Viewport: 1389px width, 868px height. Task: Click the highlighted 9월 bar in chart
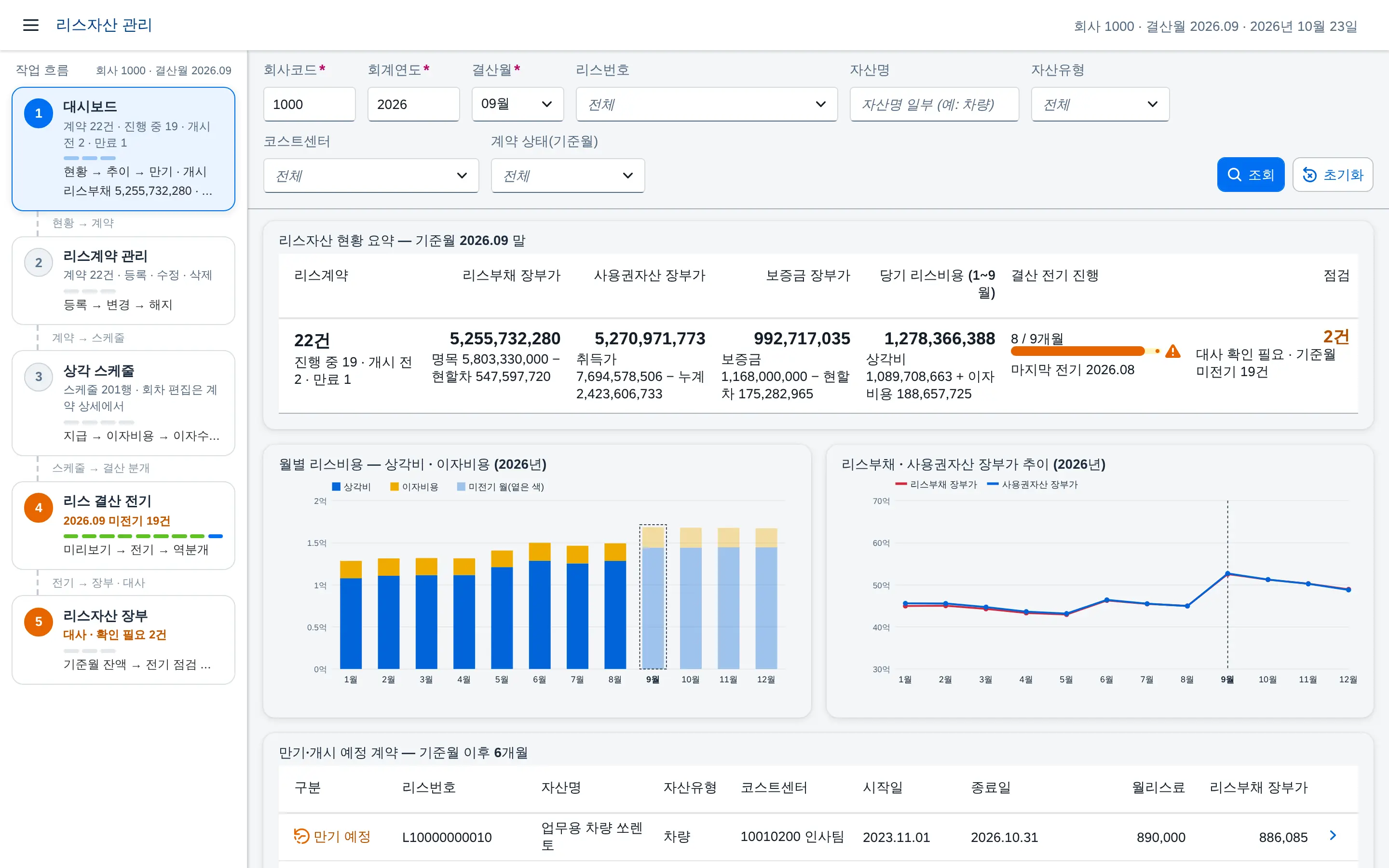(x=653, y=597)
